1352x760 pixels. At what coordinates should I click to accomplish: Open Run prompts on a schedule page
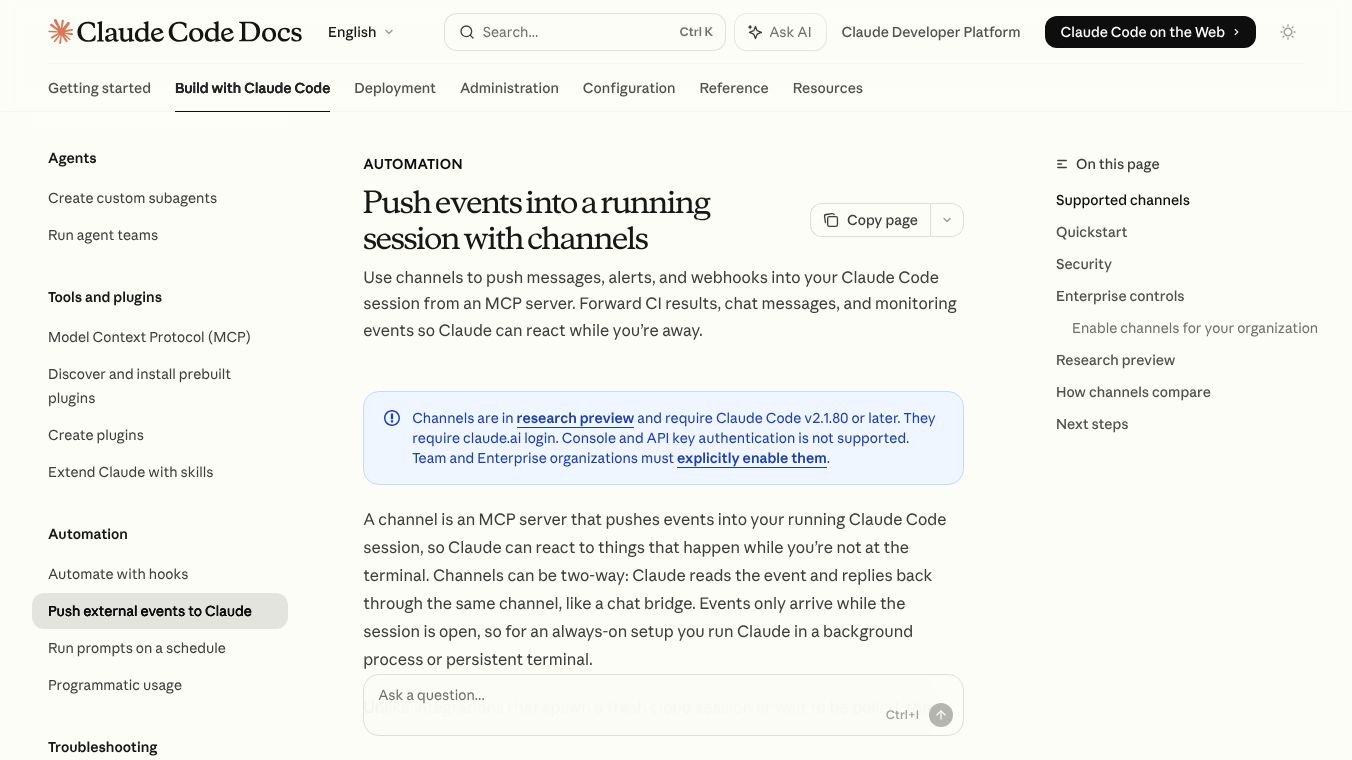pyautogui.click(x=137, y=648)
